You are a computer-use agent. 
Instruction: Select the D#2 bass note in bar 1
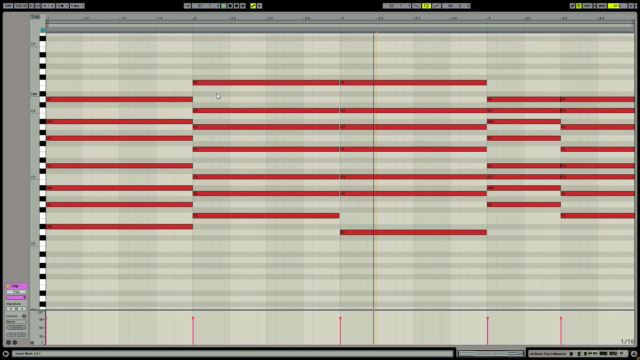119,227
